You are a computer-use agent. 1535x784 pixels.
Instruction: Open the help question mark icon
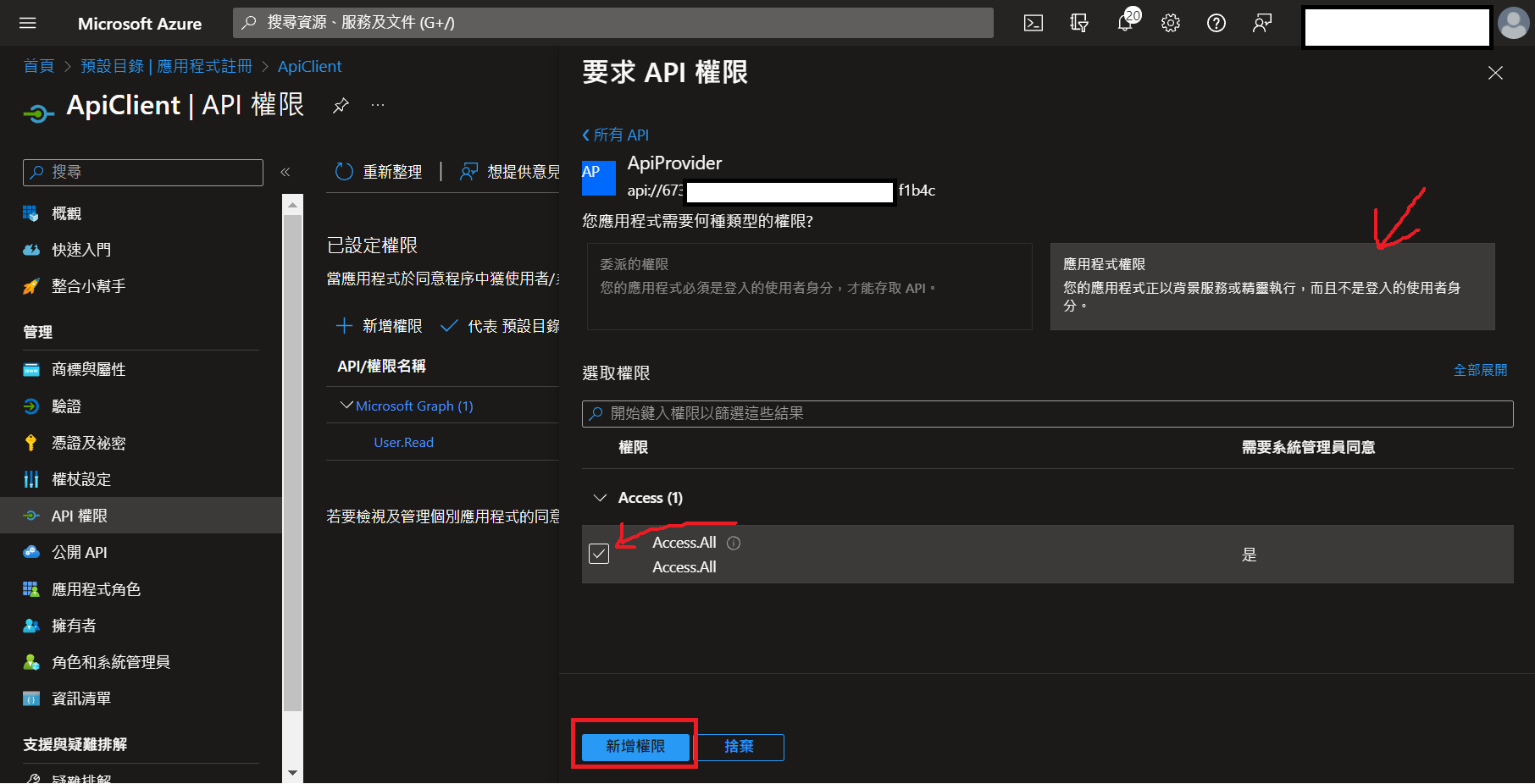tap(1216, 23)
